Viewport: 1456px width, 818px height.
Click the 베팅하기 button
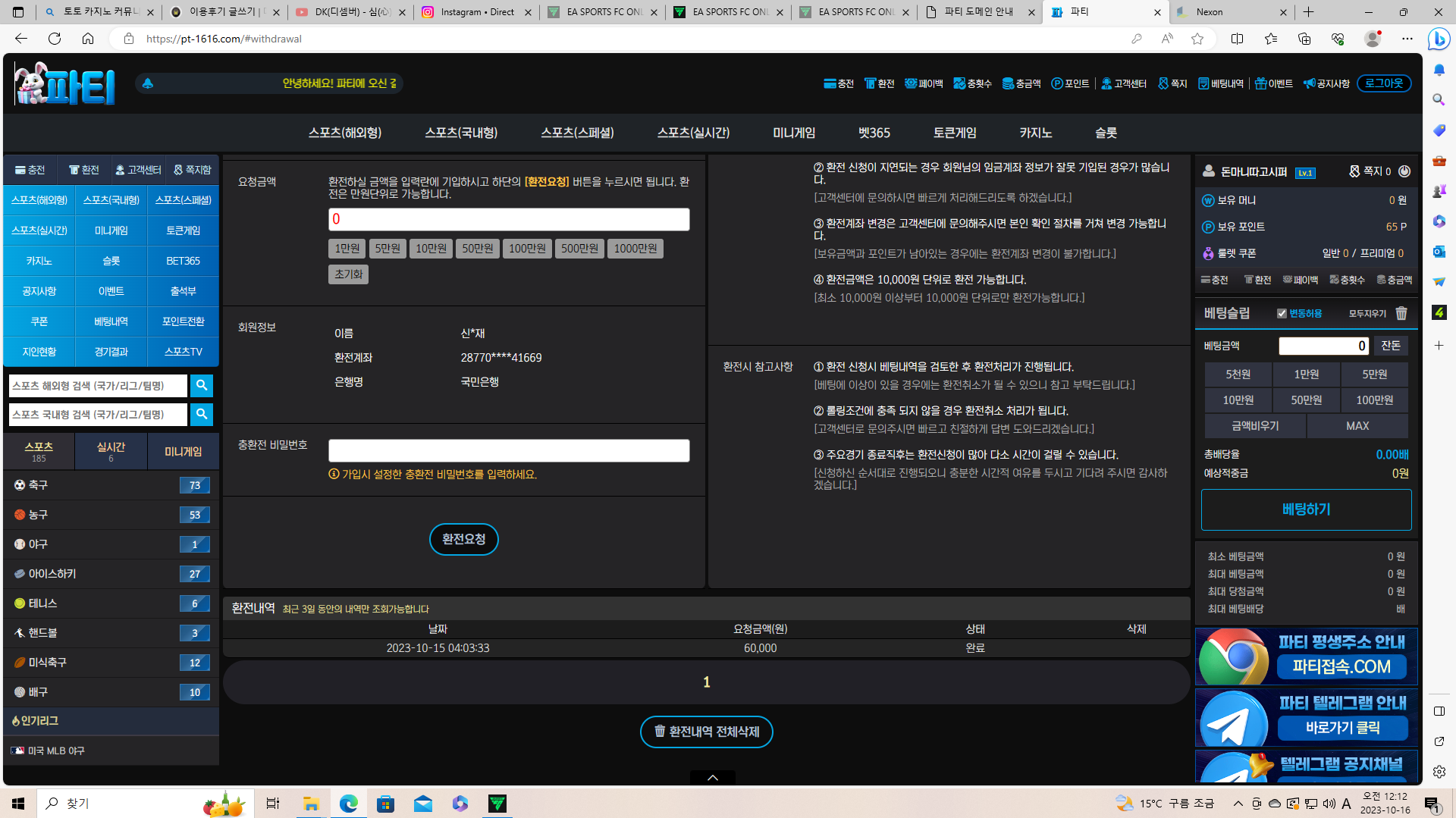1305,509
